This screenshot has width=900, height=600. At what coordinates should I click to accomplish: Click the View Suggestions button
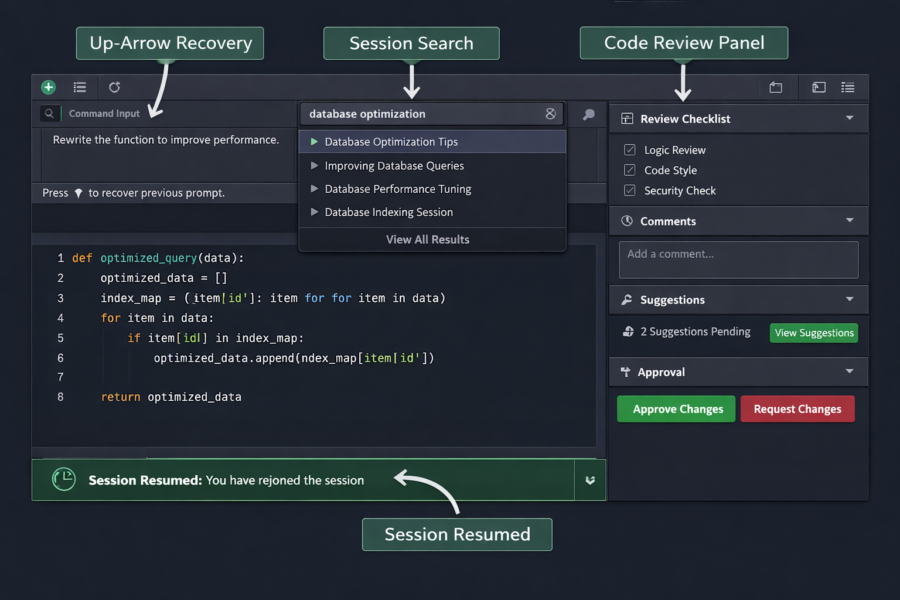(814, 333)
